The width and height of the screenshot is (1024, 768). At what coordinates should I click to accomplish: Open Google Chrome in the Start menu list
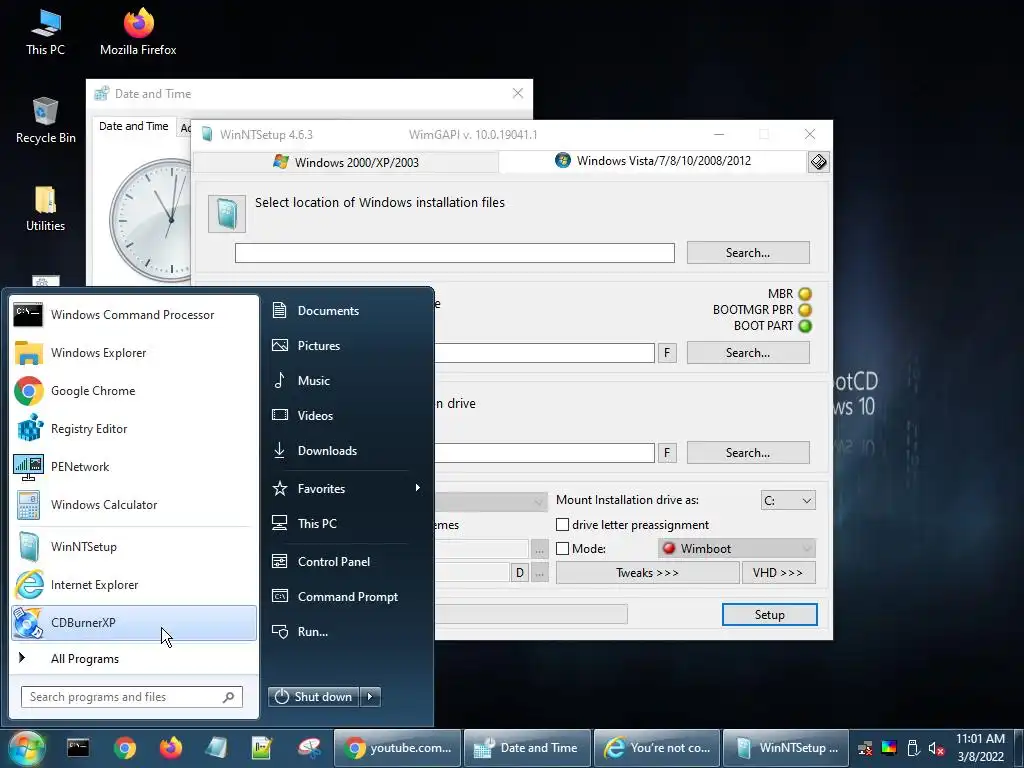(x=133, y=391)
